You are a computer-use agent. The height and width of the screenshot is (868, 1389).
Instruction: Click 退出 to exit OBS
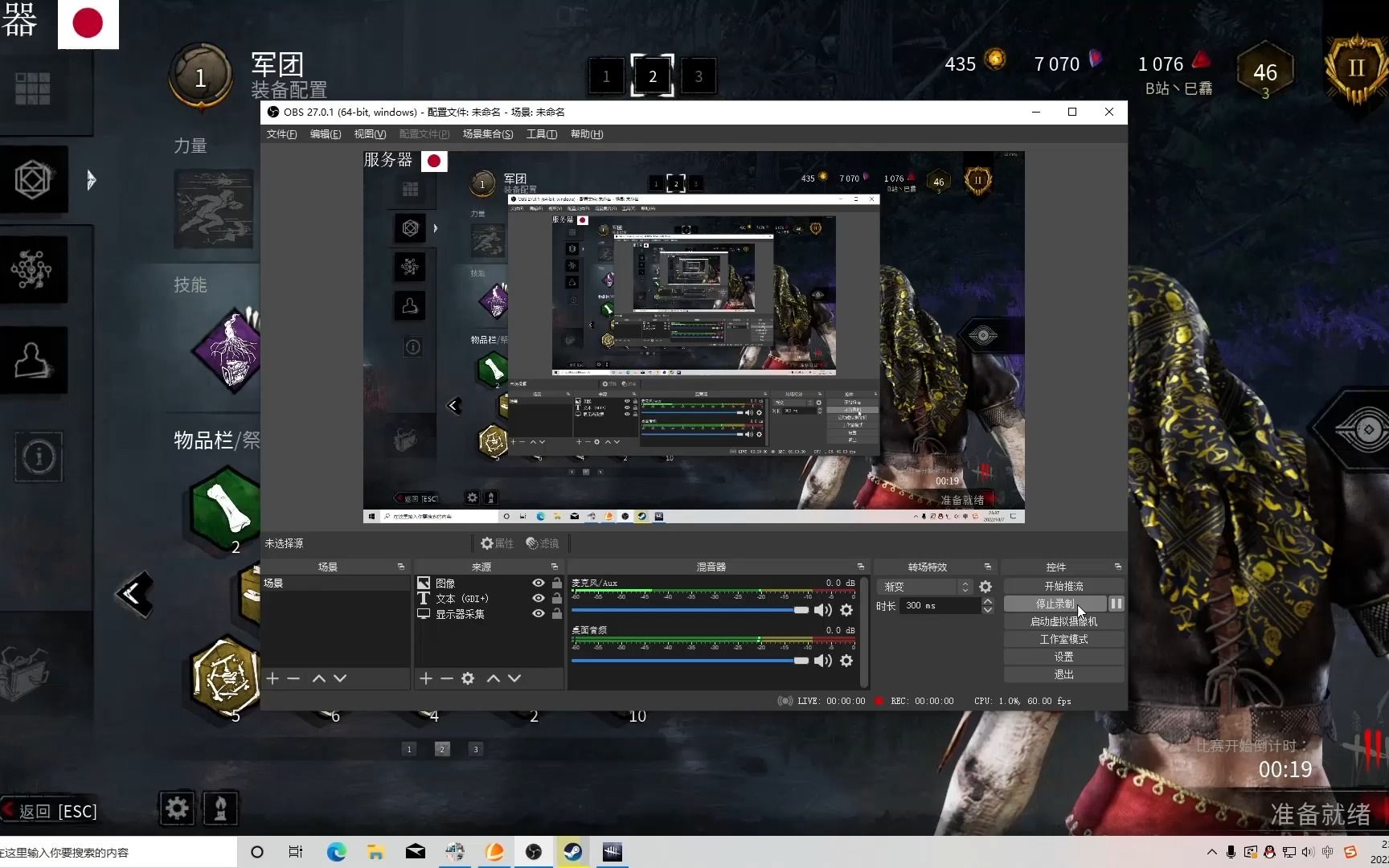point(1063,674)
